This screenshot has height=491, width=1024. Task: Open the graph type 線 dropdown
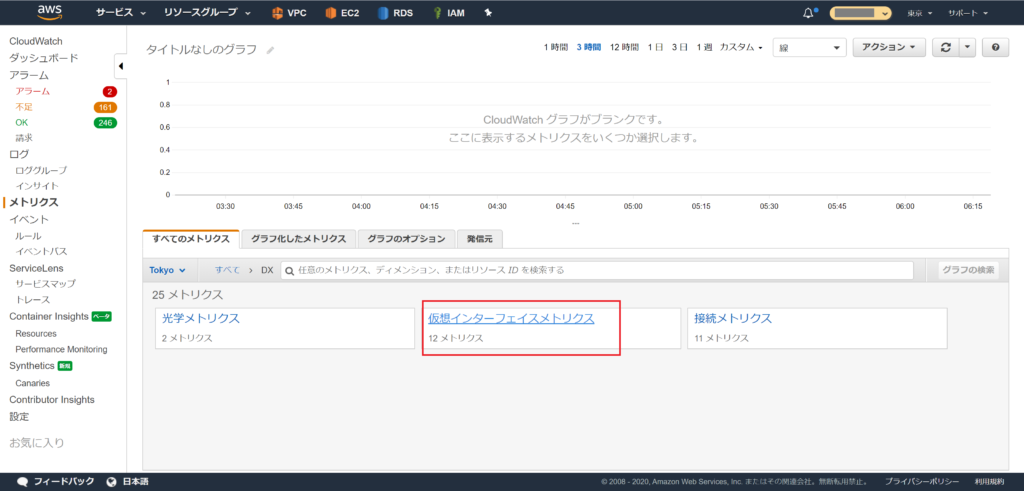click(x=809, y=47)
